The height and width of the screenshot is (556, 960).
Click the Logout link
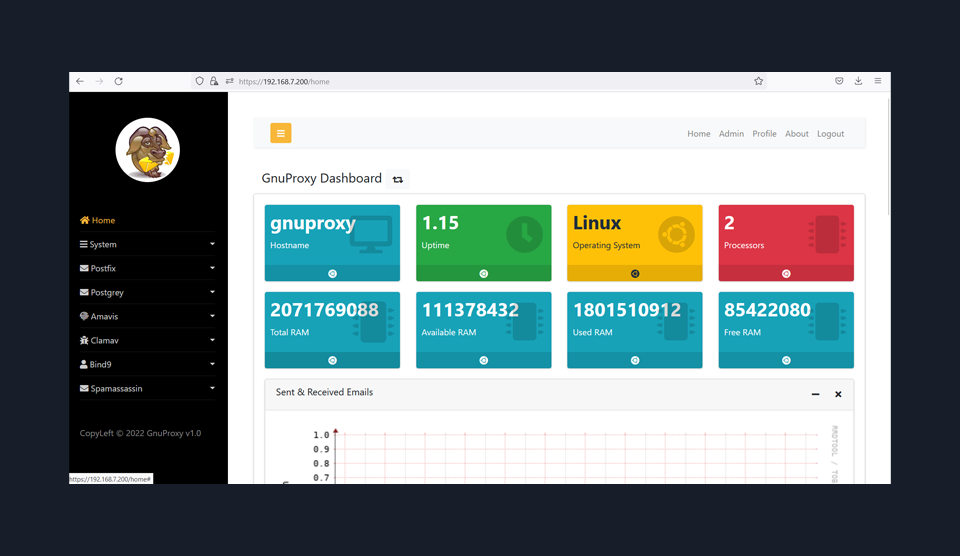click(830, 134)
